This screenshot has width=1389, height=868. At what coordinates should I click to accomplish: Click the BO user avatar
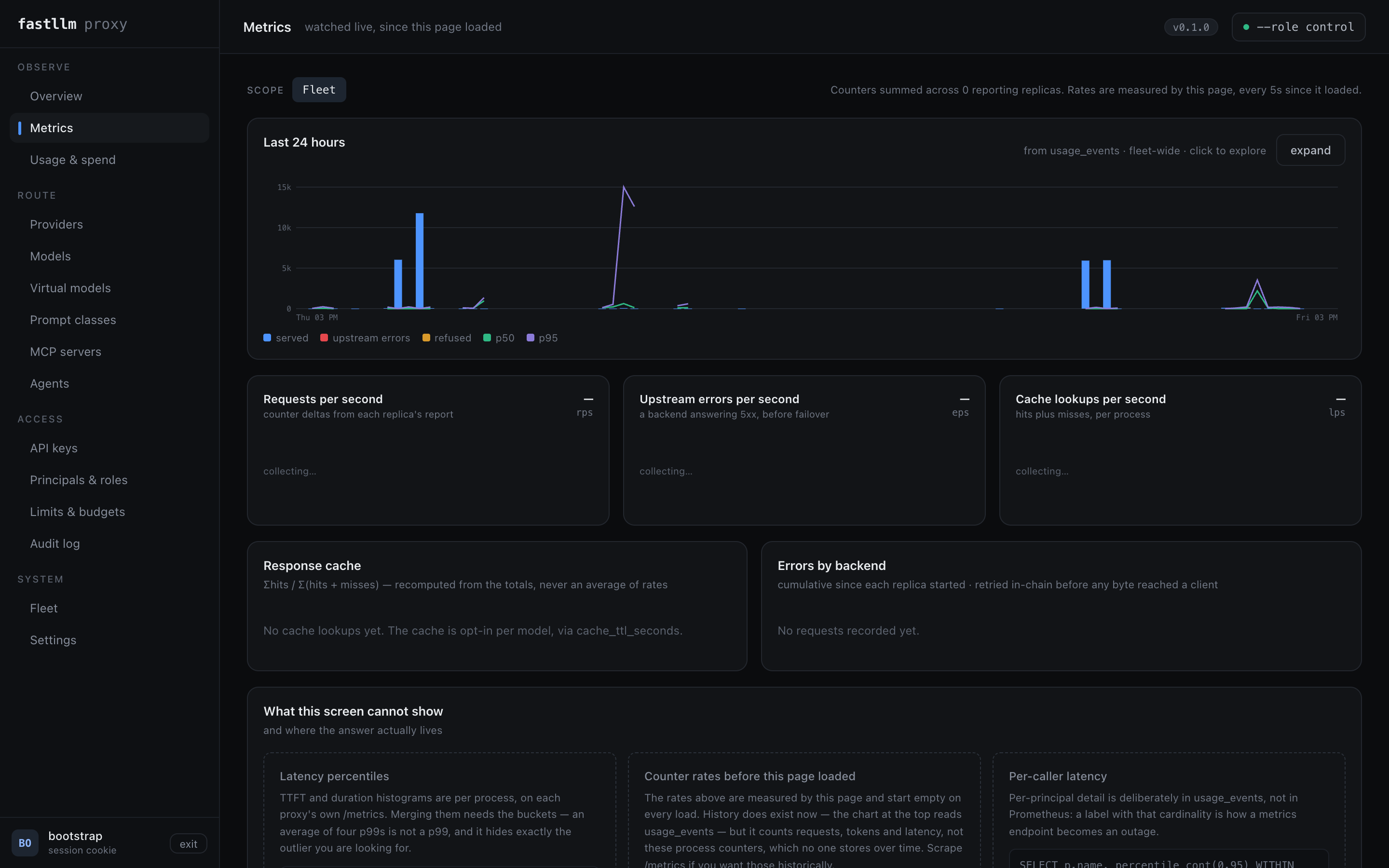click(x=25, y=843)
